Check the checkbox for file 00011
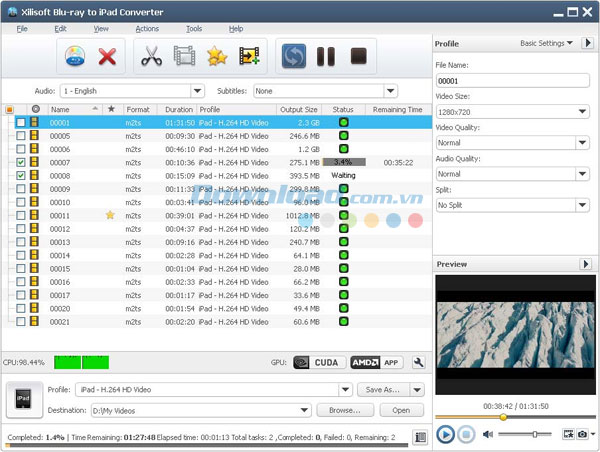 [x=21, y=215]
